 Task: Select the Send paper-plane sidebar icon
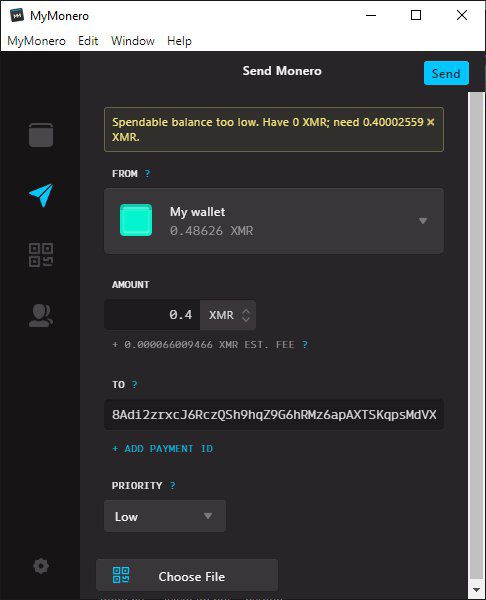(x=41, y=195)
